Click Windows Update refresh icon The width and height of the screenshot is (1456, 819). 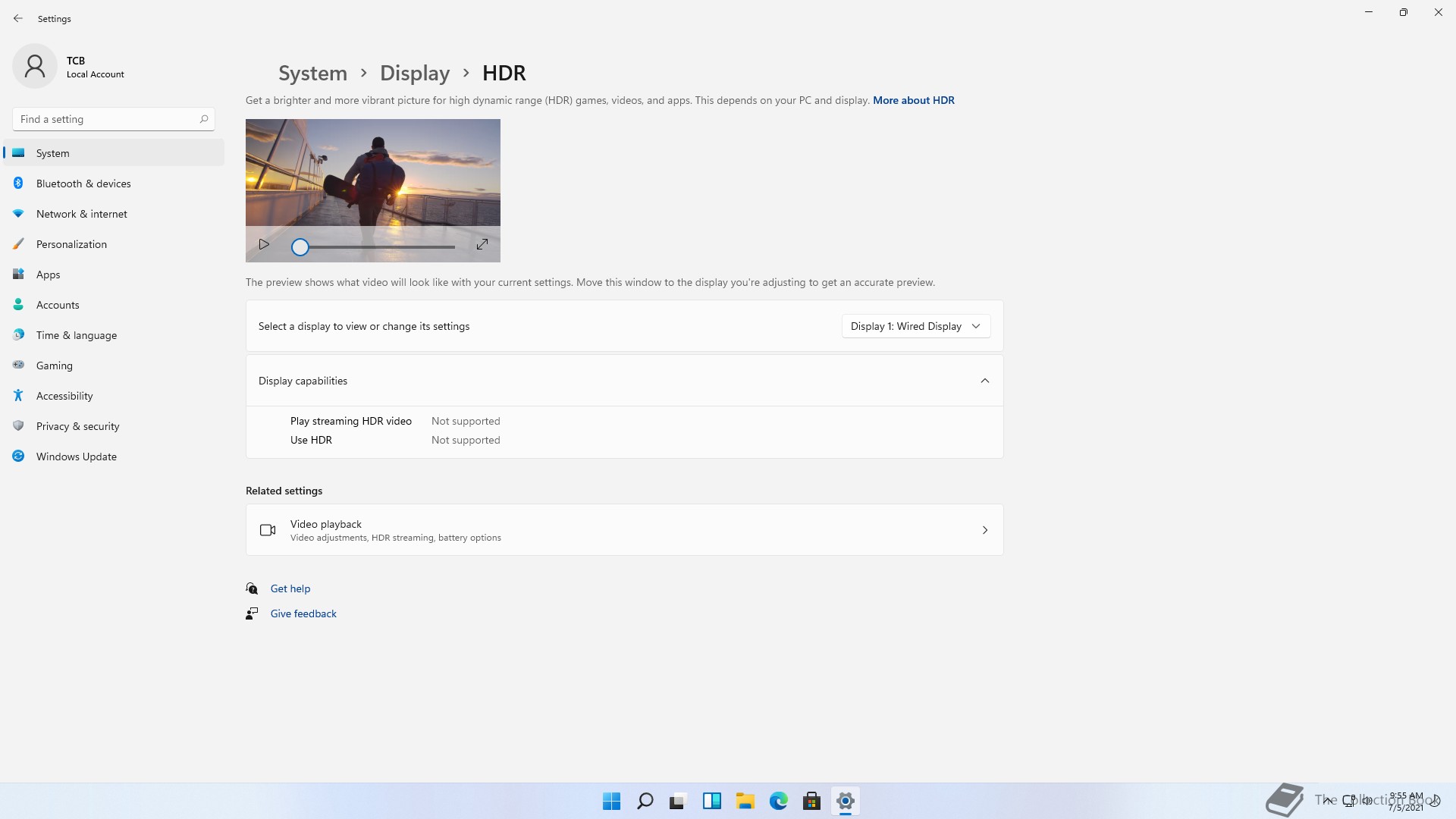[18, 457]
